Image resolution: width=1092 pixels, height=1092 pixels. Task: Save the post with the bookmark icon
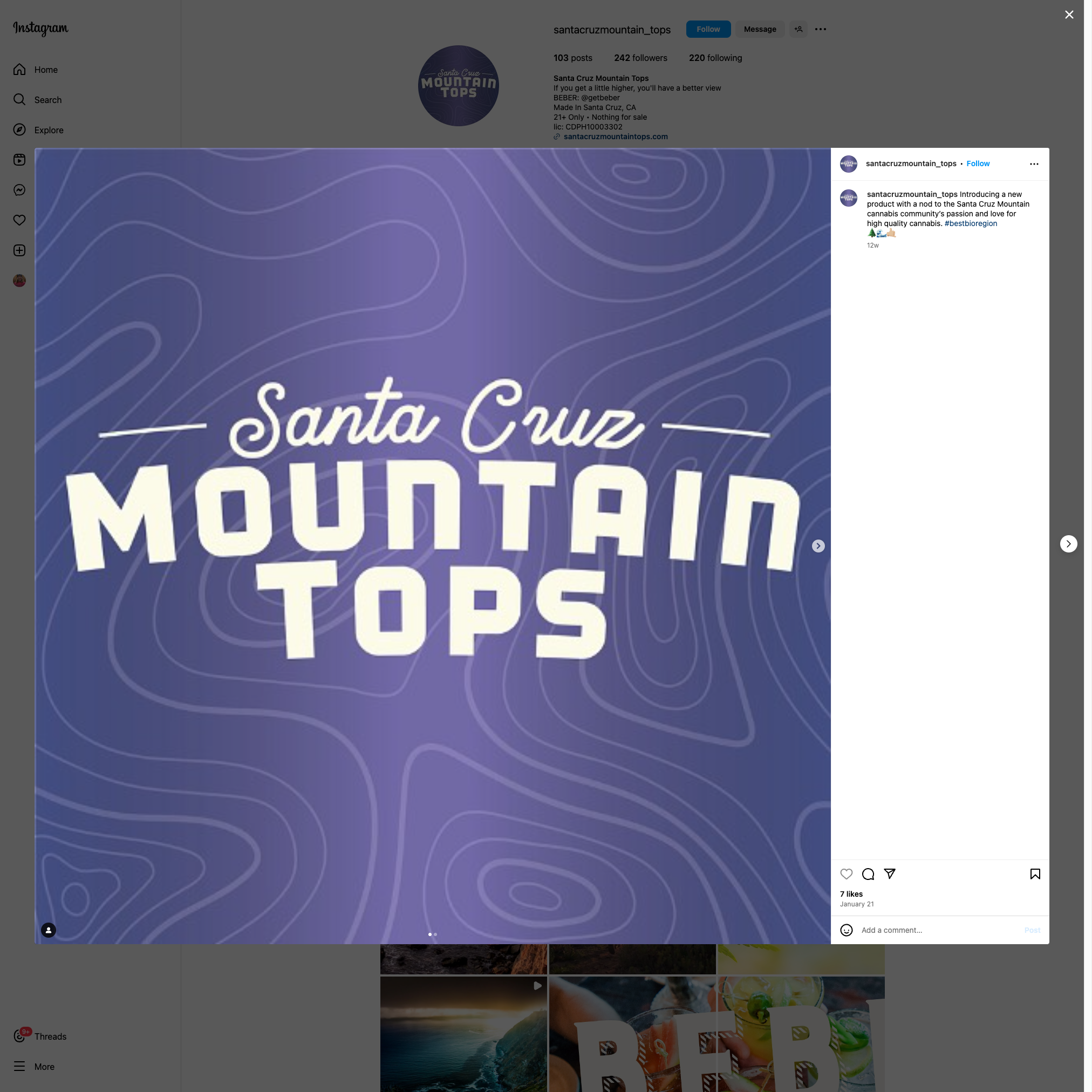coord(1035,874)
